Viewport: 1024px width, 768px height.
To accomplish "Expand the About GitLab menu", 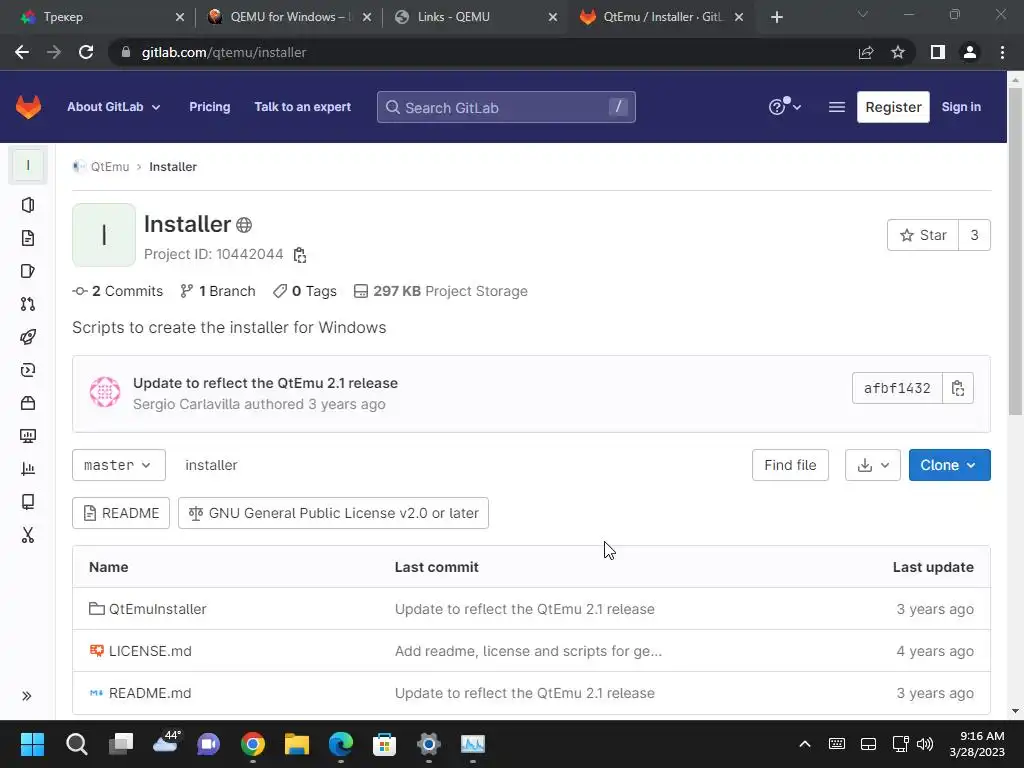I will tap(114, 107).
